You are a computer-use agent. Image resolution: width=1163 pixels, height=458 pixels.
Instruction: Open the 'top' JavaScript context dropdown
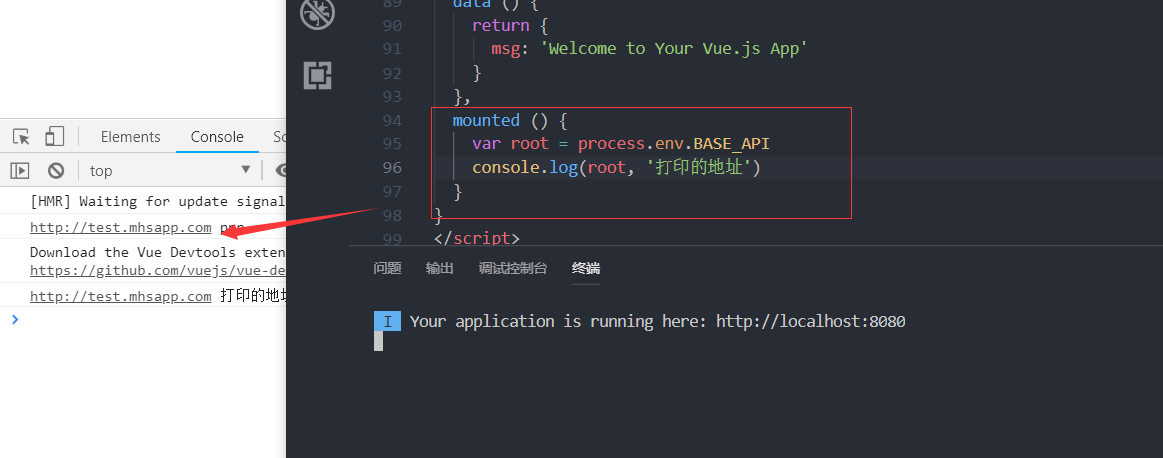tap(171, 171)
